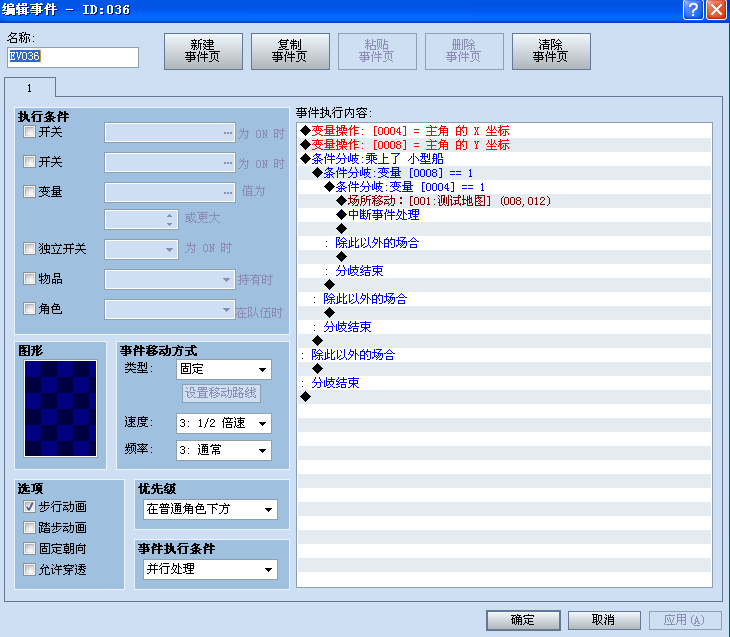Image resolution: width=730 pixels, height=637 pixels.
Task: Select the empty command line below 中断事件处理
Action: 504,229
